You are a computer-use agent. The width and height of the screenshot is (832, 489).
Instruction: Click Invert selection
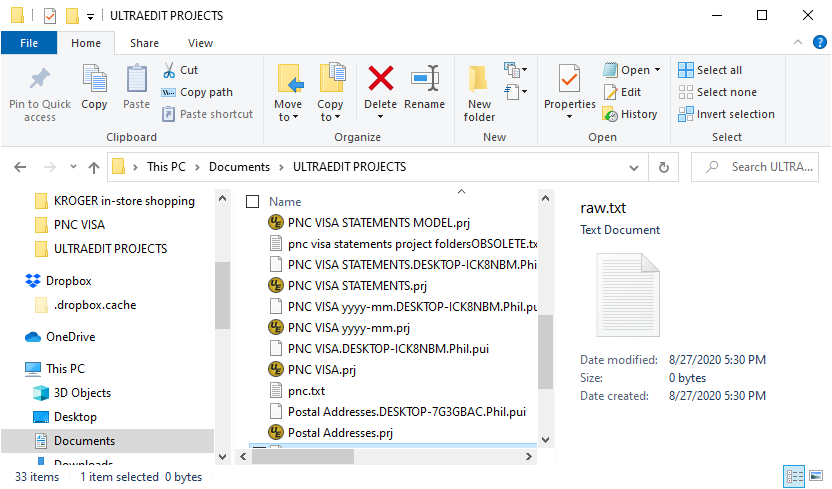tap(726, 114)
